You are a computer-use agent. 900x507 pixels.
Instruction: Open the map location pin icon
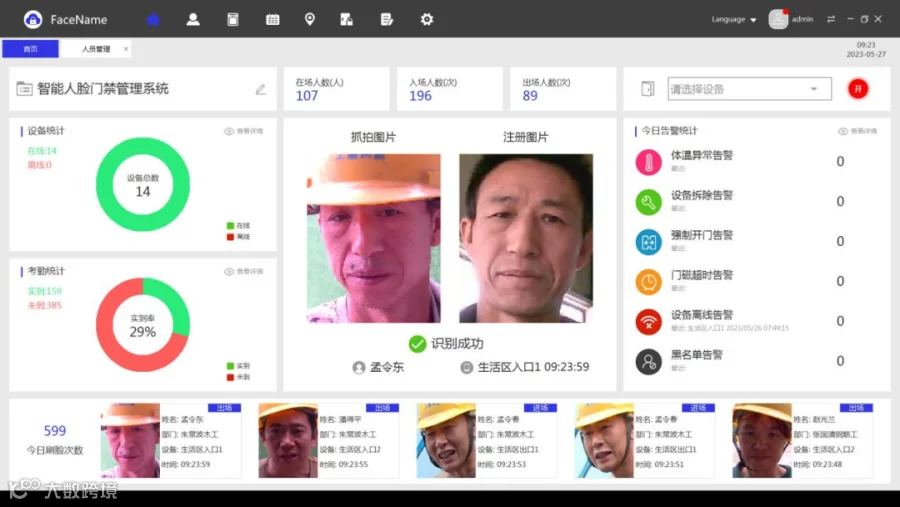[310, 20]
